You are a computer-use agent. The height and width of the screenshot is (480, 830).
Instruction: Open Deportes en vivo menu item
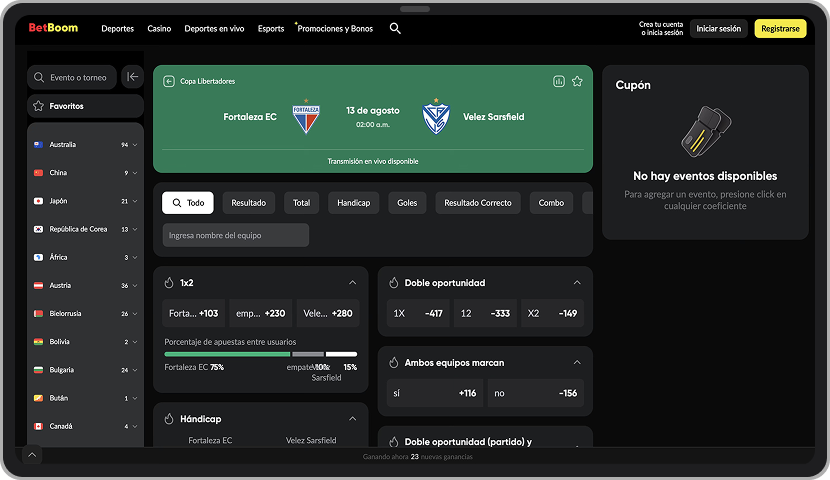pos(214,29)
